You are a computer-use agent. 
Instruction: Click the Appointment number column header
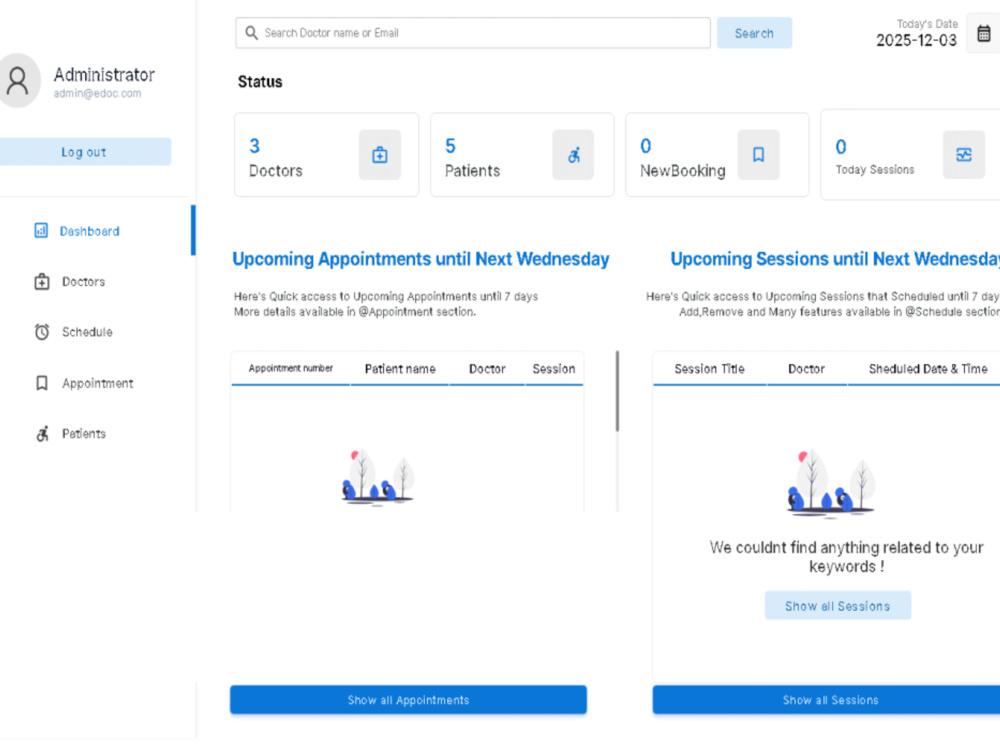[x=291, y=368]
